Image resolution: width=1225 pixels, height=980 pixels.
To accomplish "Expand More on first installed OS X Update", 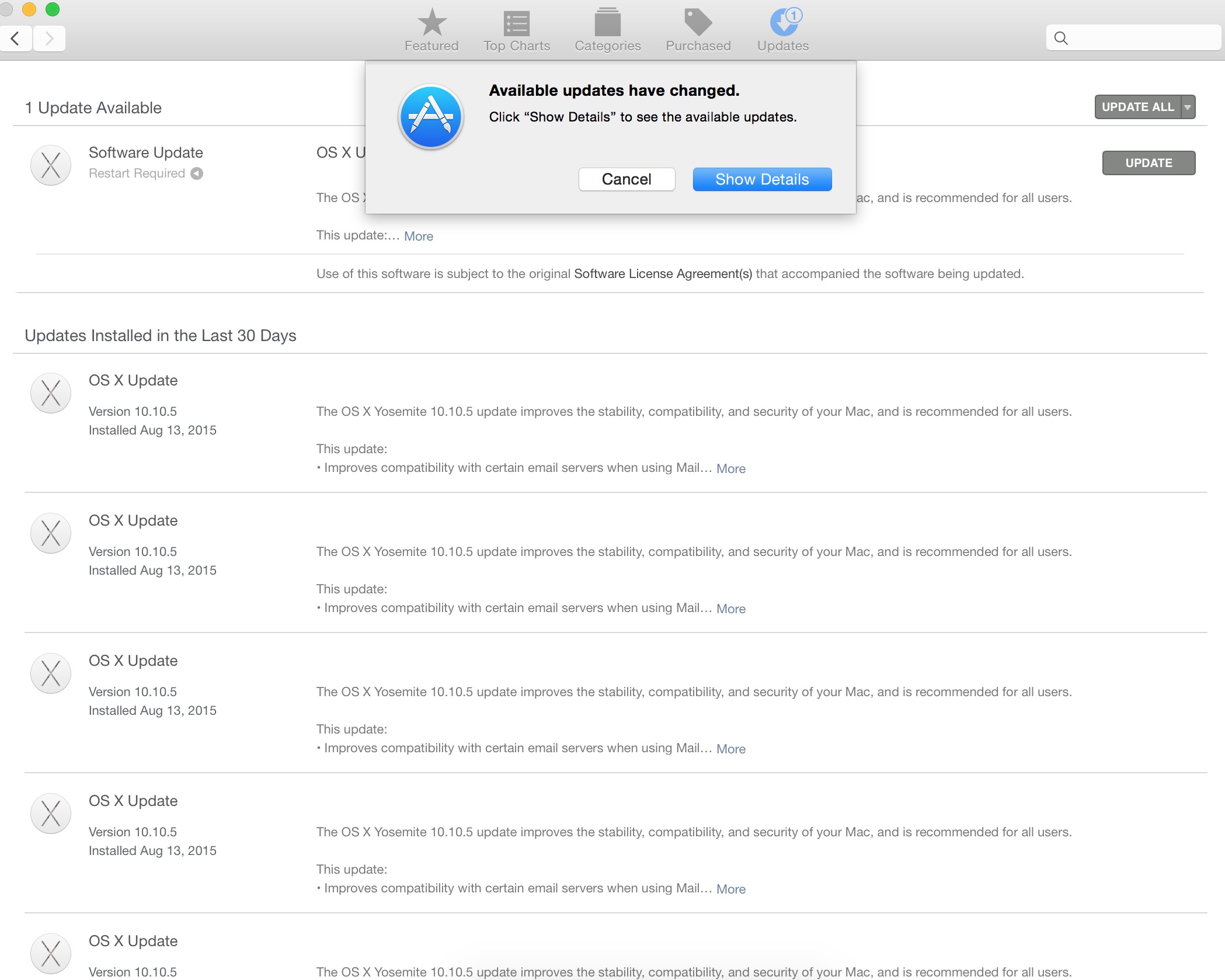I will click(x=730, y=468).
